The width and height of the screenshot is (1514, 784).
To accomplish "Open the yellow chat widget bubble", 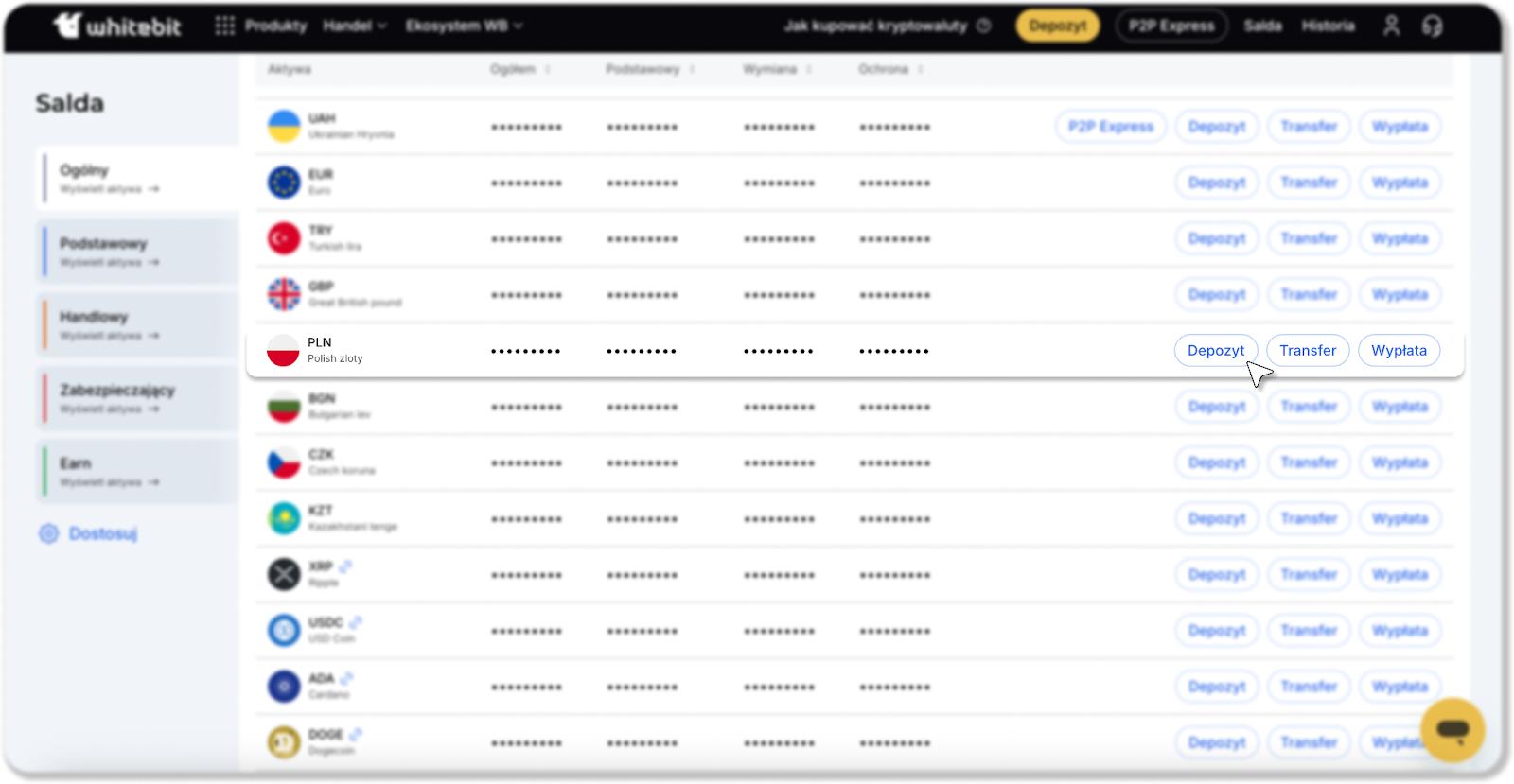I will 1452,729.
